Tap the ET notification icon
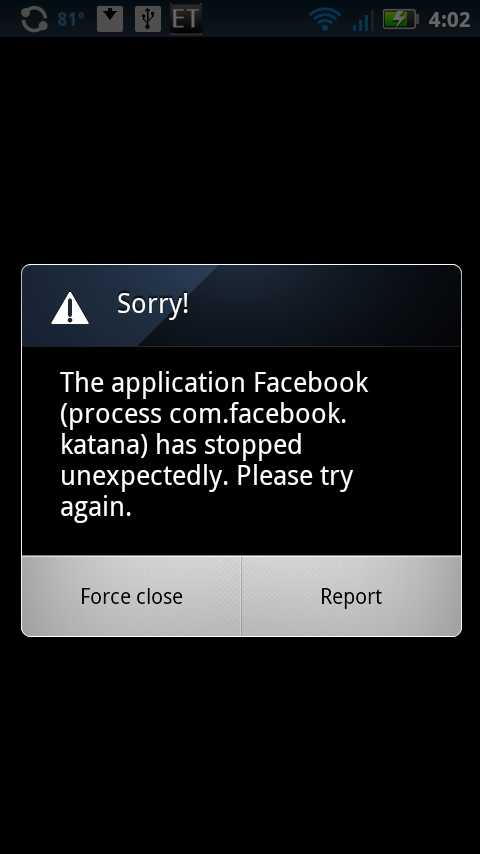 pyautogui.click(x=186, y=19)
